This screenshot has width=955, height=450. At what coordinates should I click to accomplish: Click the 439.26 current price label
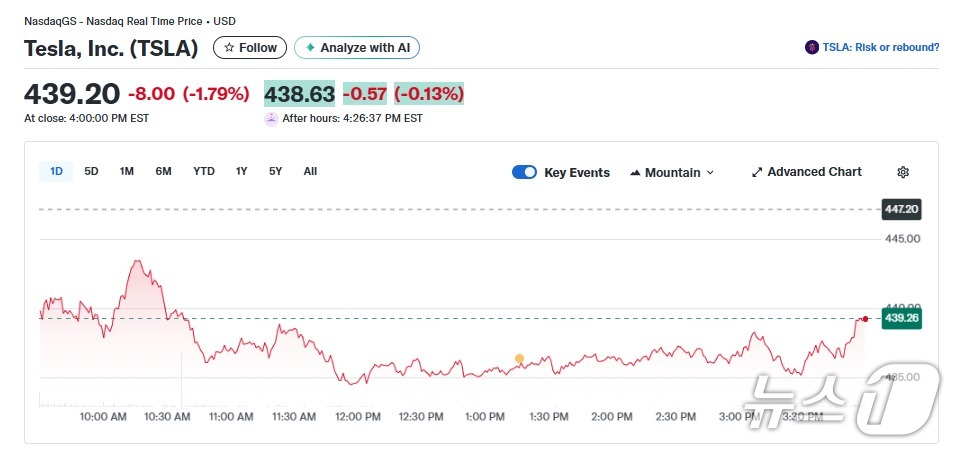pos(901,318)
